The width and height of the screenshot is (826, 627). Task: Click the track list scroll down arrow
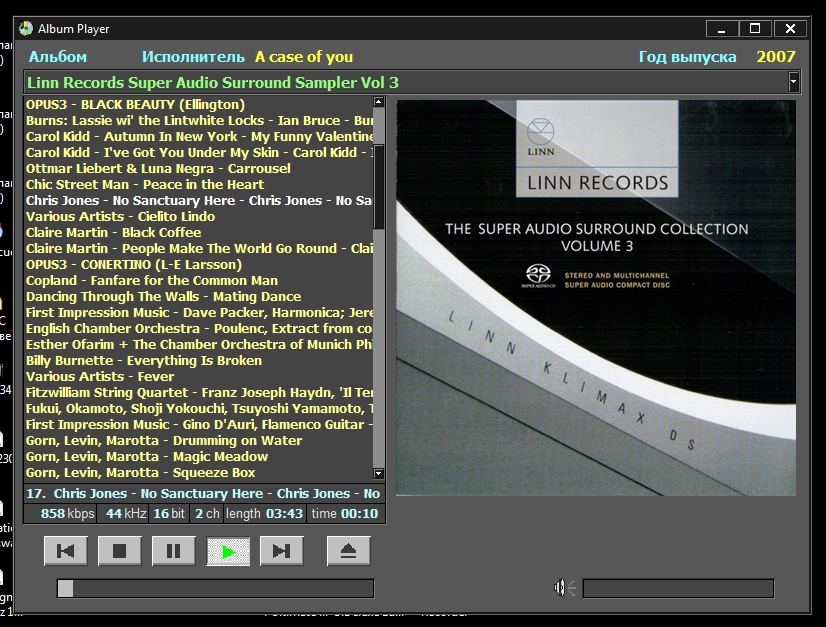[378, 473]
